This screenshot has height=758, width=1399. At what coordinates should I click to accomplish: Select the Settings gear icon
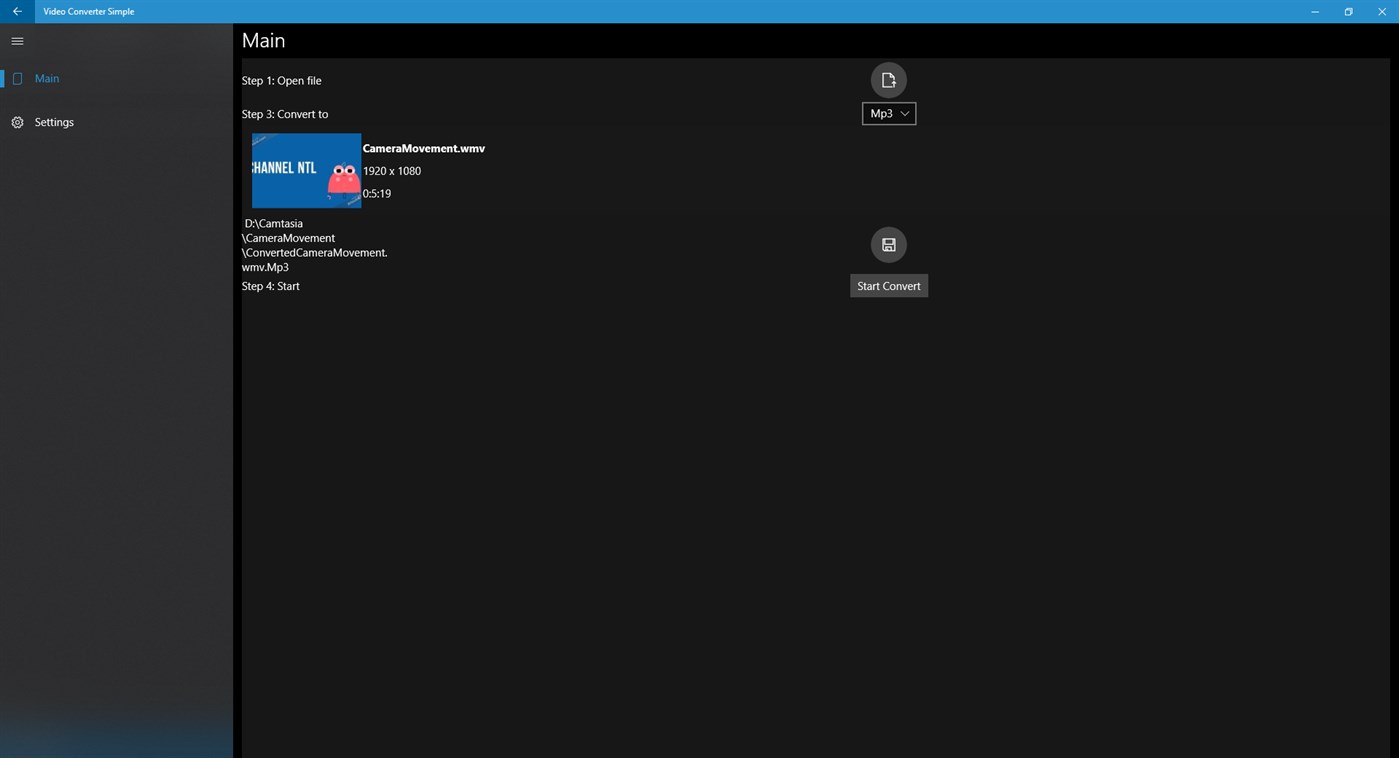tap(16, 121)
